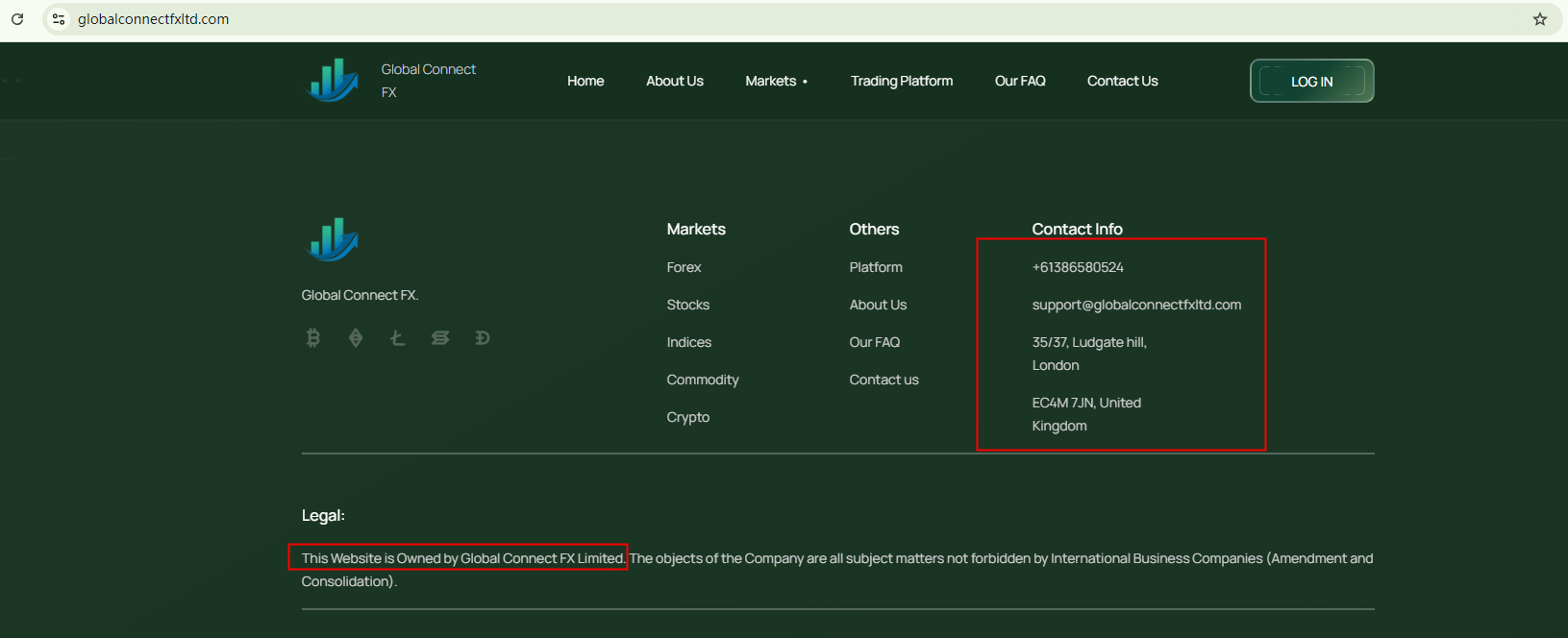Click the Solana icon
This screenshot has height=638, width=1568.
click(x=440, y=338)
